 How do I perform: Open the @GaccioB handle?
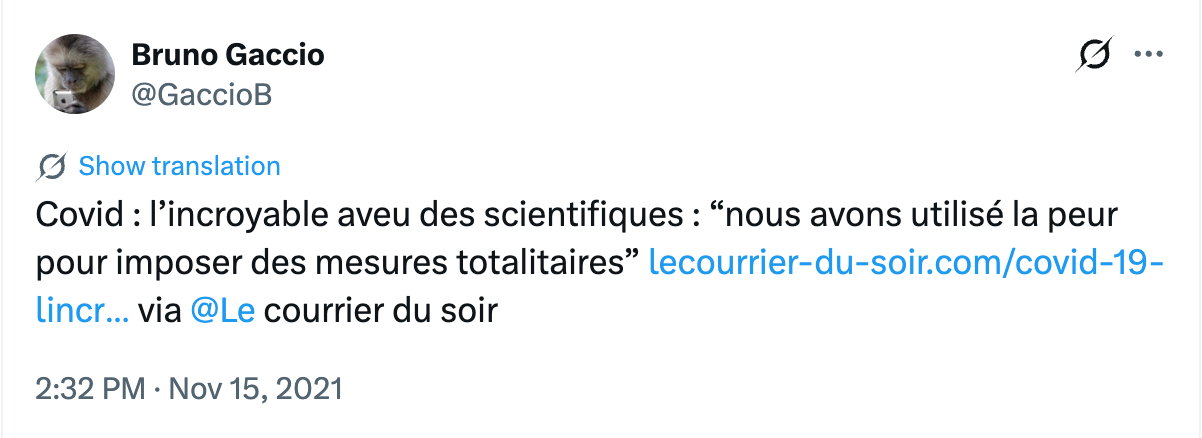[202, 94]
